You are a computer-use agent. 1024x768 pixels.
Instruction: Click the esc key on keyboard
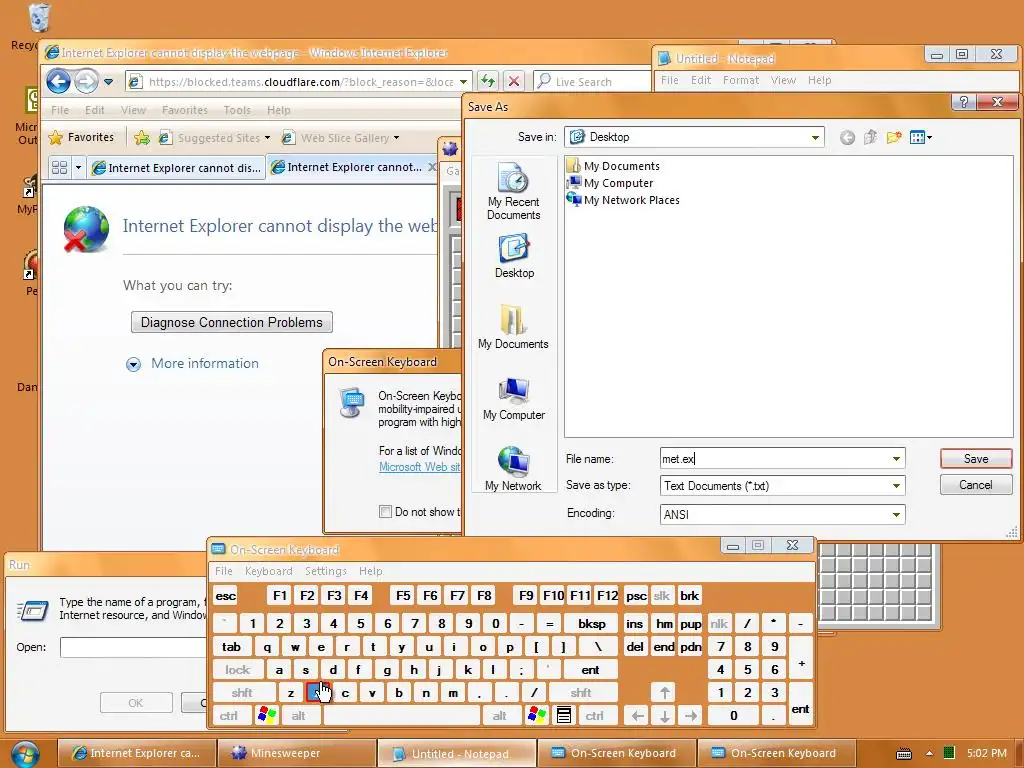(x=226, y=596)
